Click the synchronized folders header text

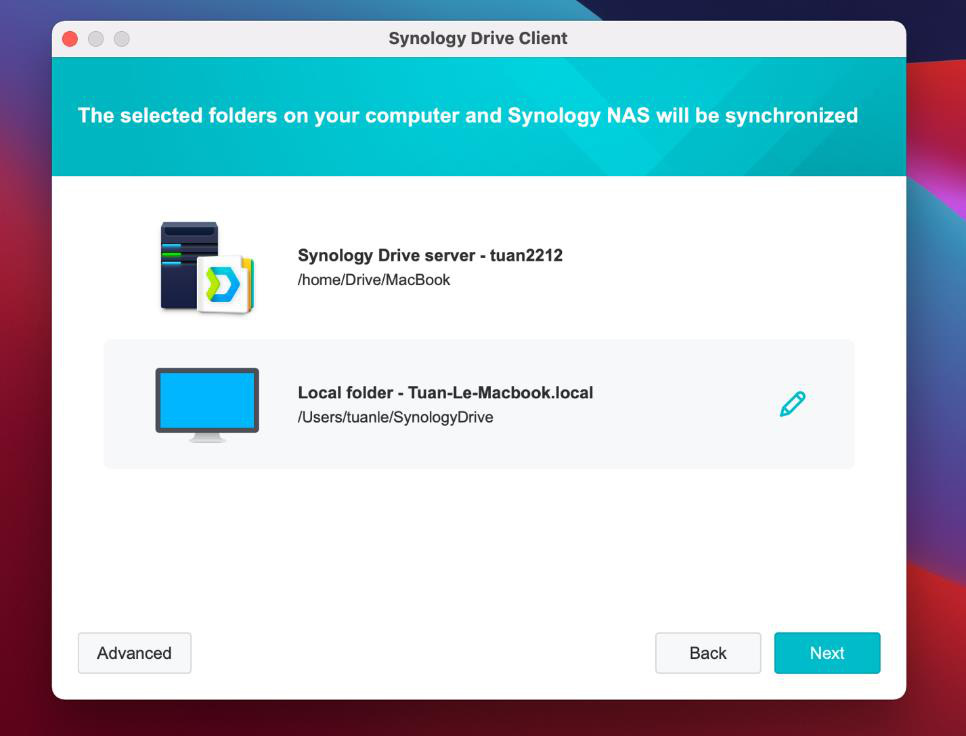[x=468, y=115]
